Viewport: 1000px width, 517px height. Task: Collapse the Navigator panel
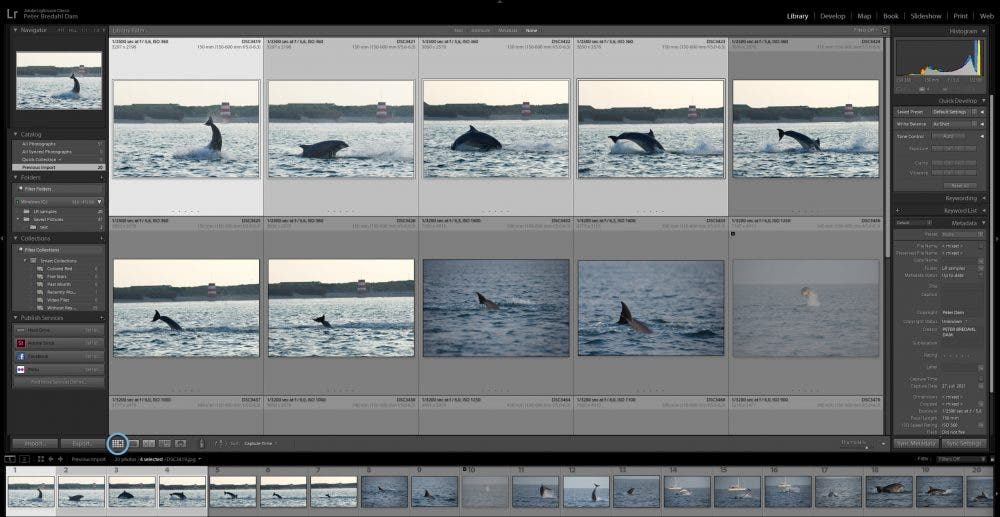(x=15, y=30)
